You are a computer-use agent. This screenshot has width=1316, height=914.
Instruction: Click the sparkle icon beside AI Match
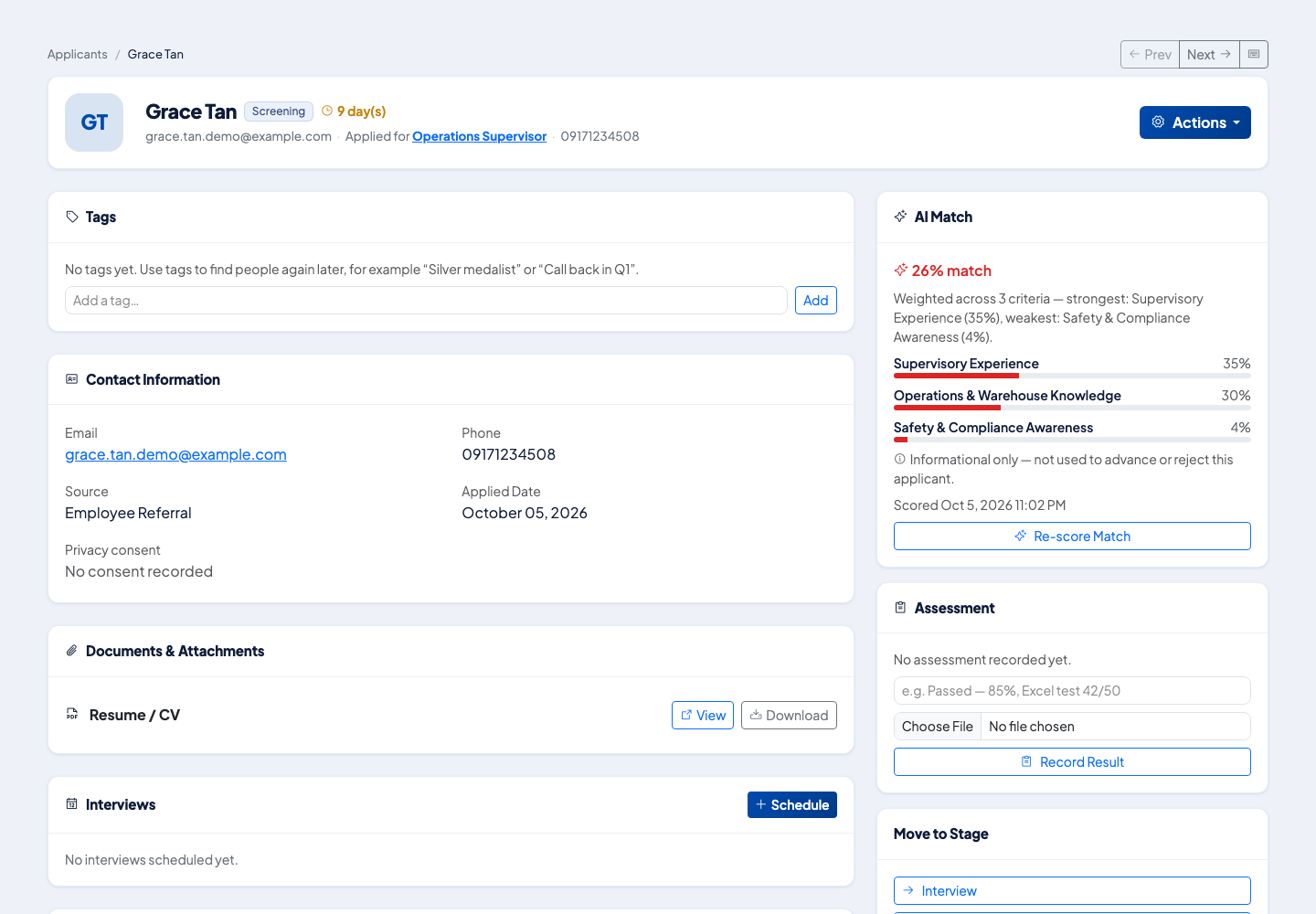[900, 217]
